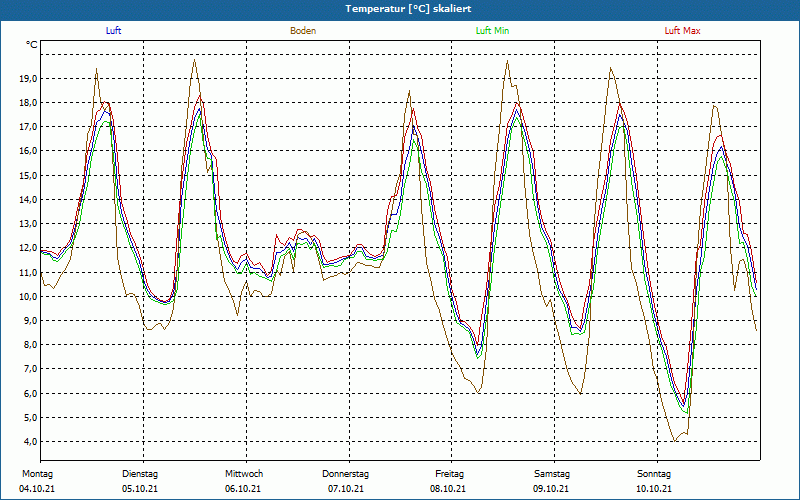Image resolution: width=800 pixels, height=500 pixels.
Task: Click the 'Luft' legend label
Action: click(113, 31)
